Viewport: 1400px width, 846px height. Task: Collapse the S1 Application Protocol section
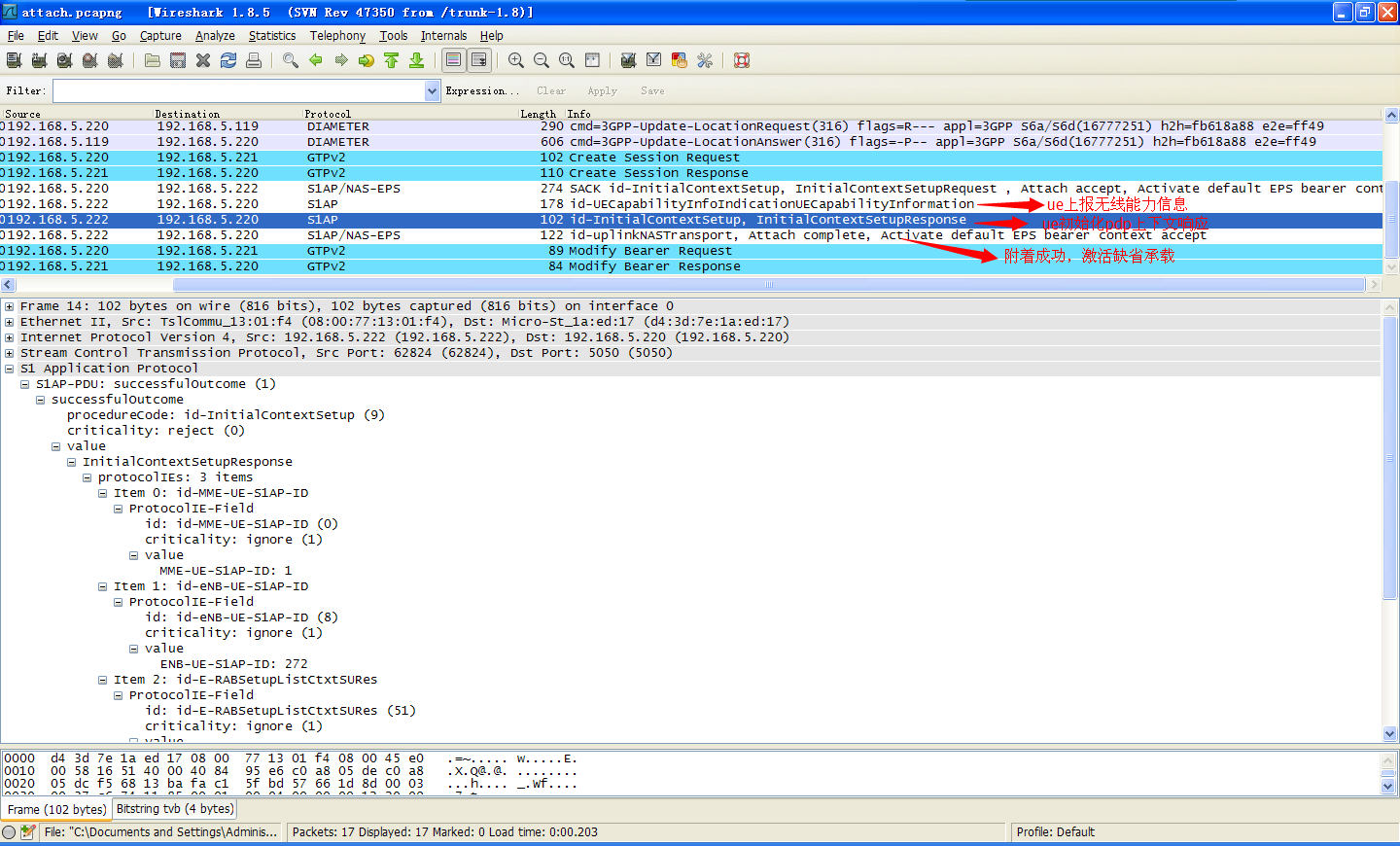pos(10,369)
